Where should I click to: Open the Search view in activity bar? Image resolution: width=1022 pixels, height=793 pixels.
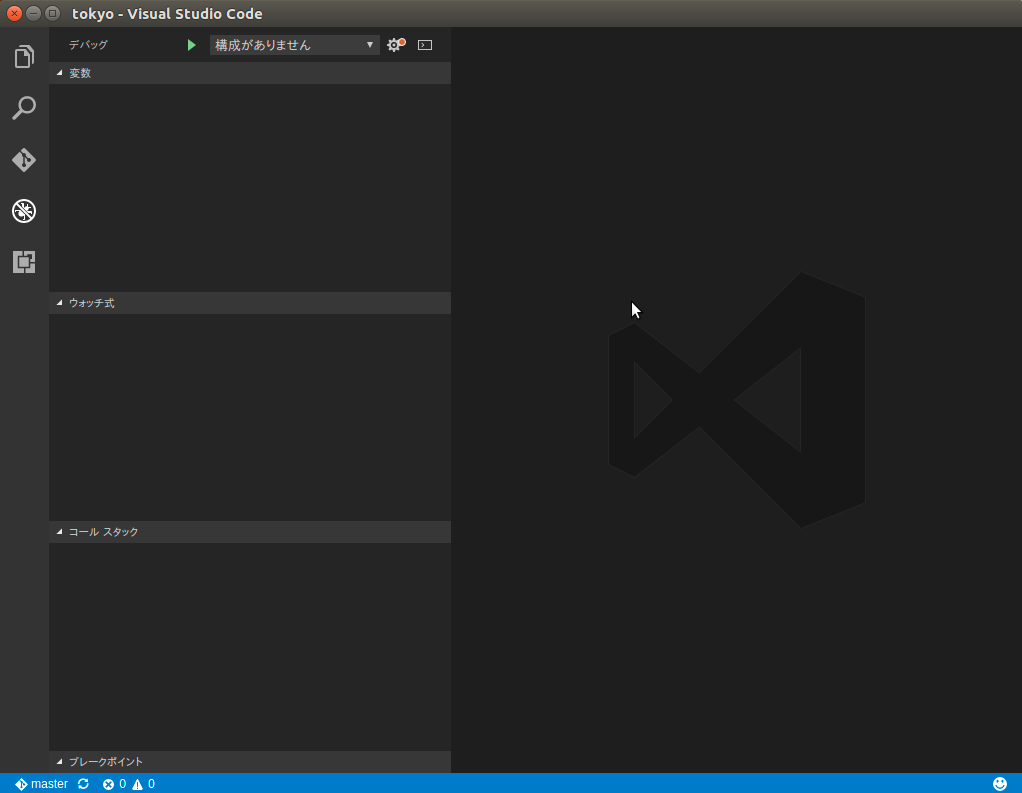[24, 108]
